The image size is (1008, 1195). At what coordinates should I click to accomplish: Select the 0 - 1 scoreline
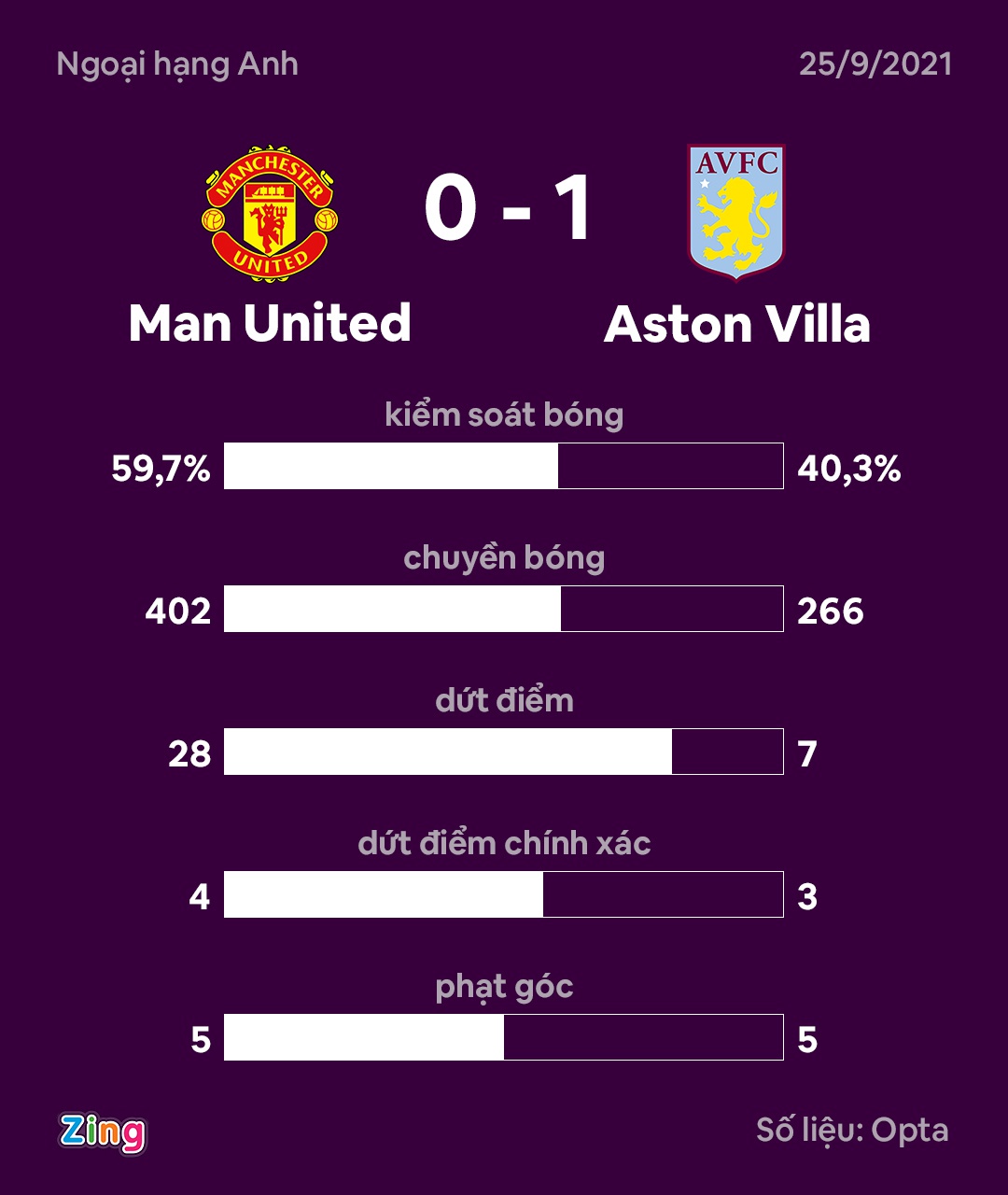pyautogui.click(x=509, y=208)
